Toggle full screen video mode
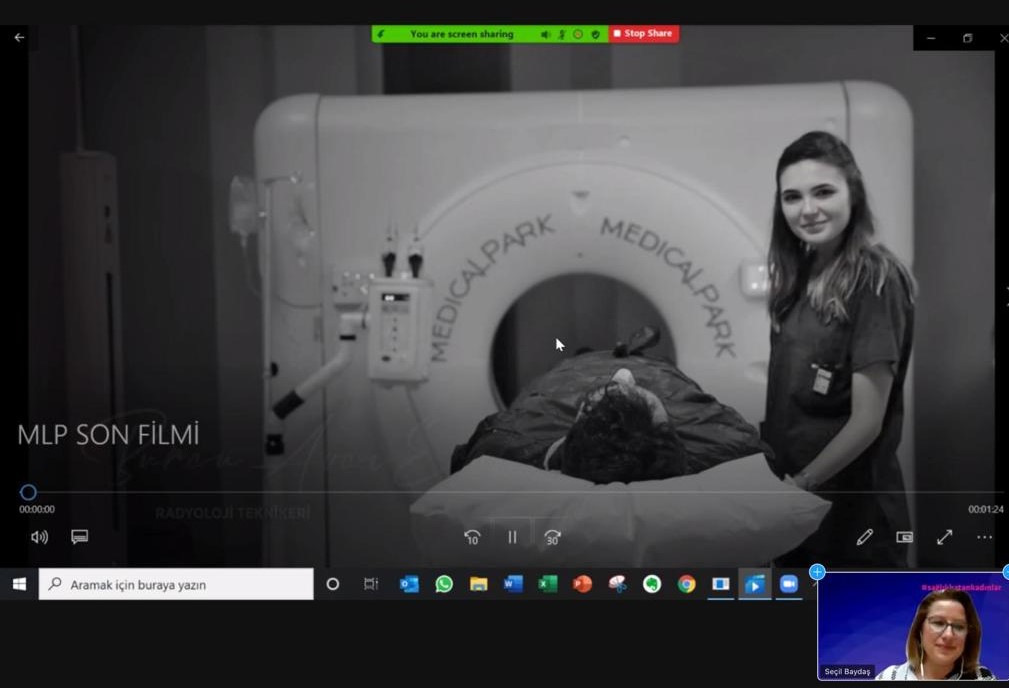Viewport: 1009px width, 688px height. [944, 537]
